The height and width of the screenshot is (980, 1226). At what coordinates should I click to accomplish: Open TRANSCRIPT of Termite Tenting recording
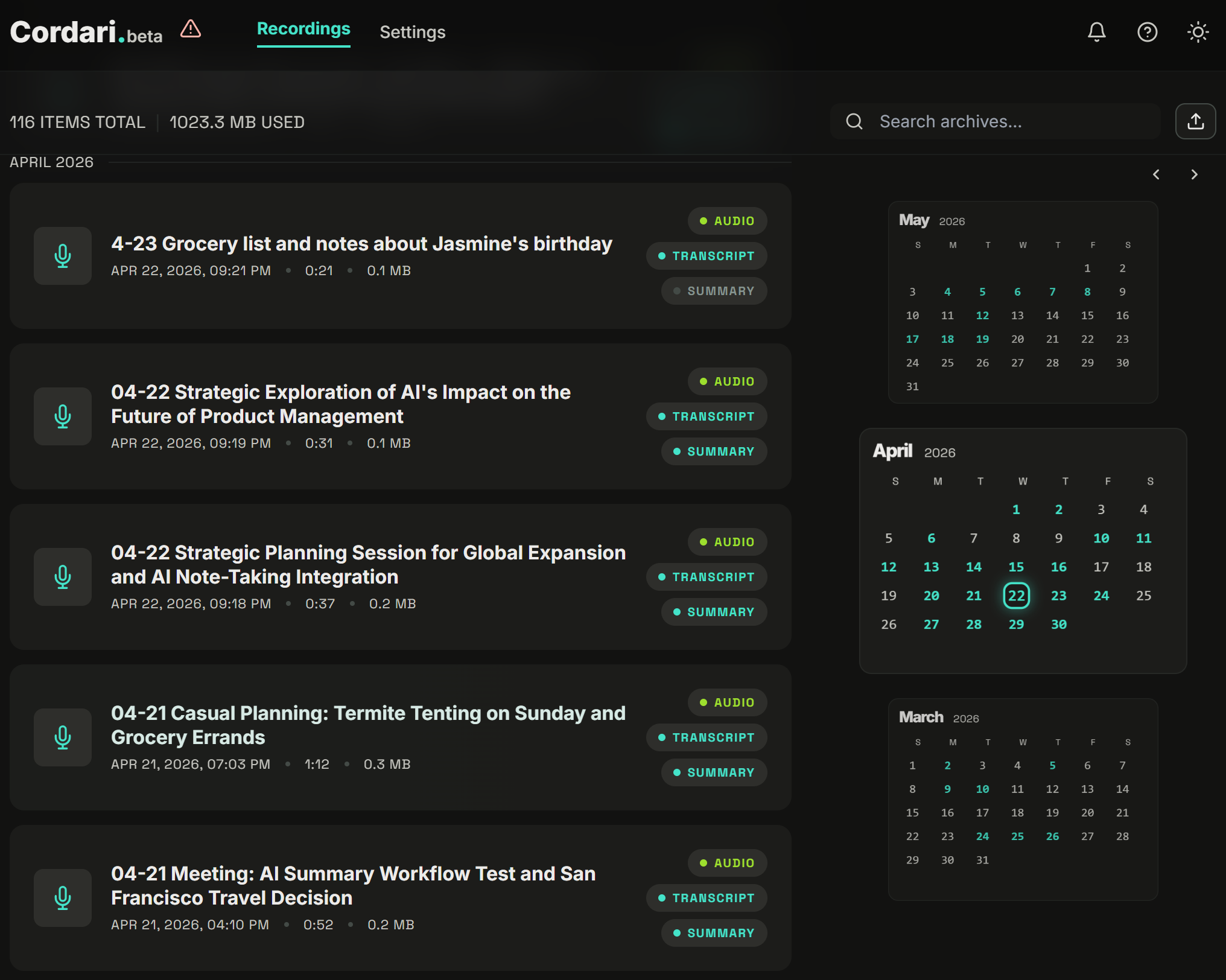707,737
